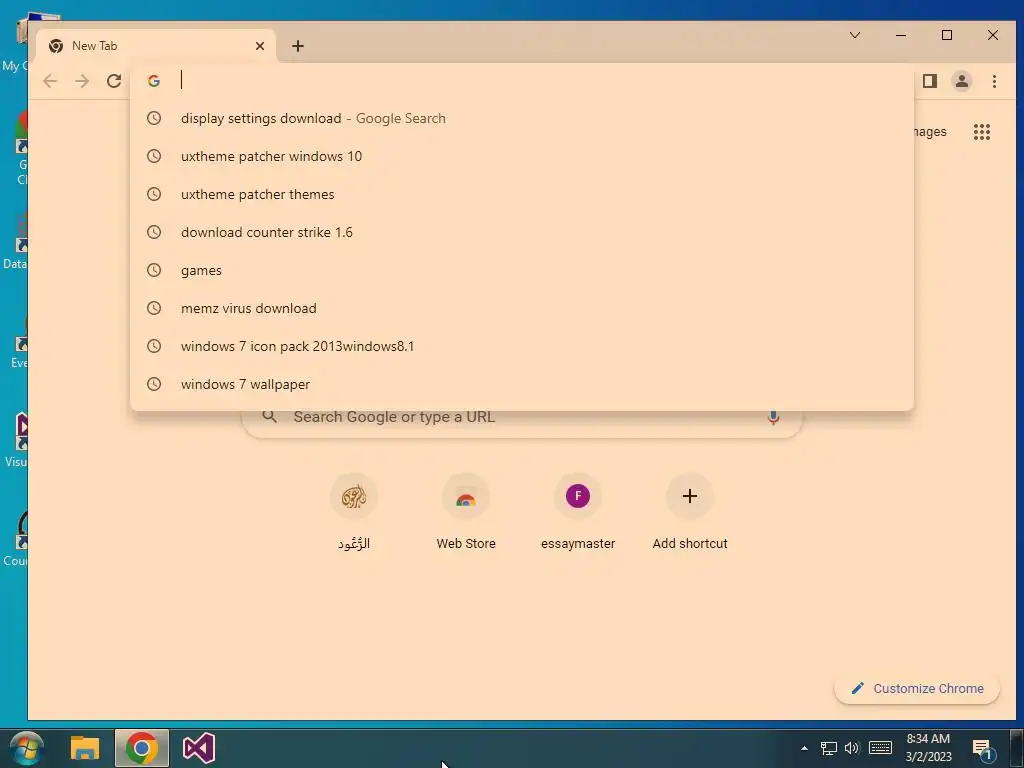Select suggestion games
The height and width of the screenshot is (768, 1024).
click(522, 270)
